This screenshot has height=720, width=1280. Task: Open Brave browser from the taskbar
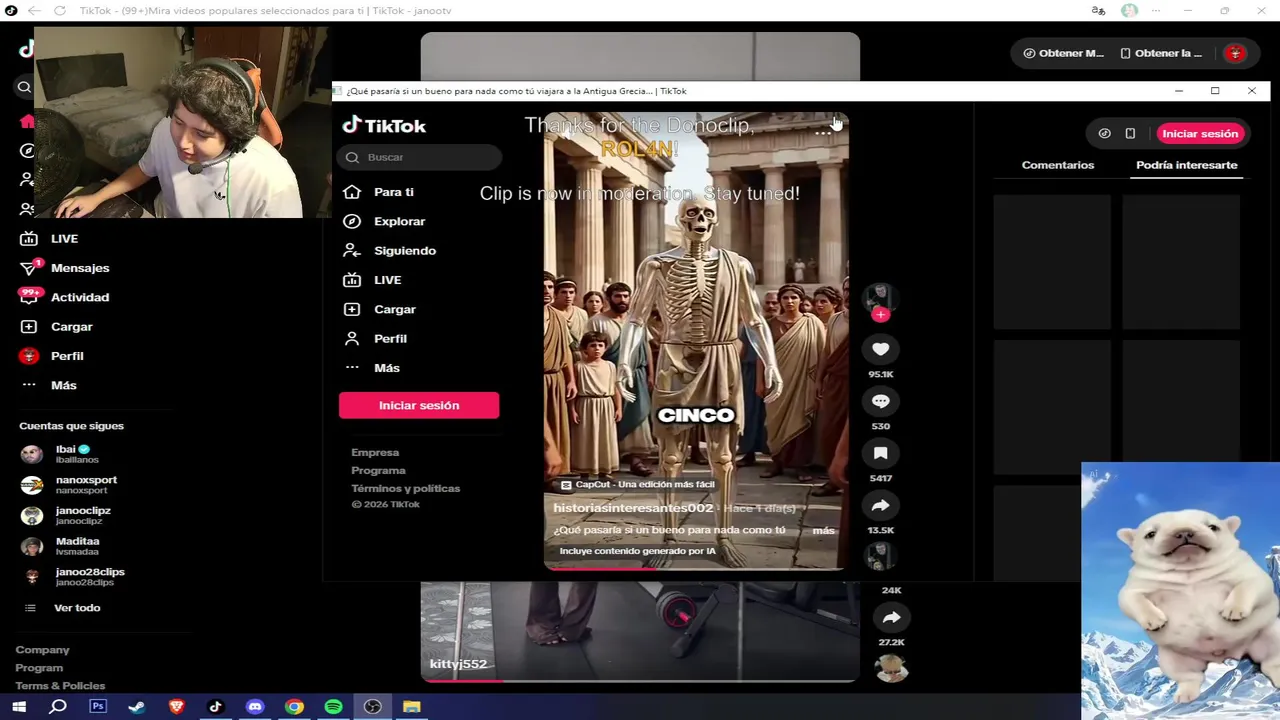coord(176,706)
